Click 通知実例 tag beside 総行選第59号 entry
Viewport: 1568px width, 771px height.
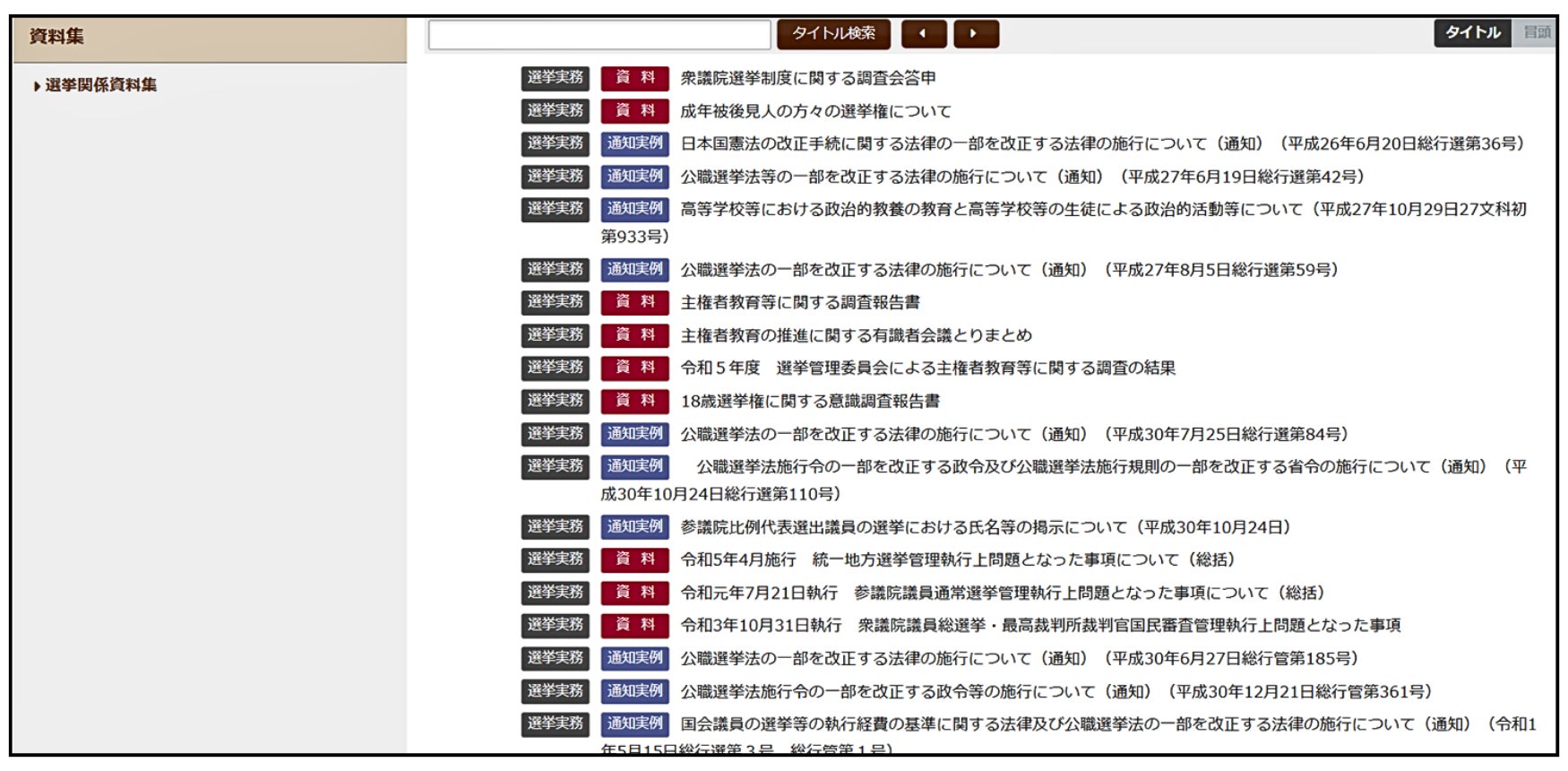tap(634, 270)
